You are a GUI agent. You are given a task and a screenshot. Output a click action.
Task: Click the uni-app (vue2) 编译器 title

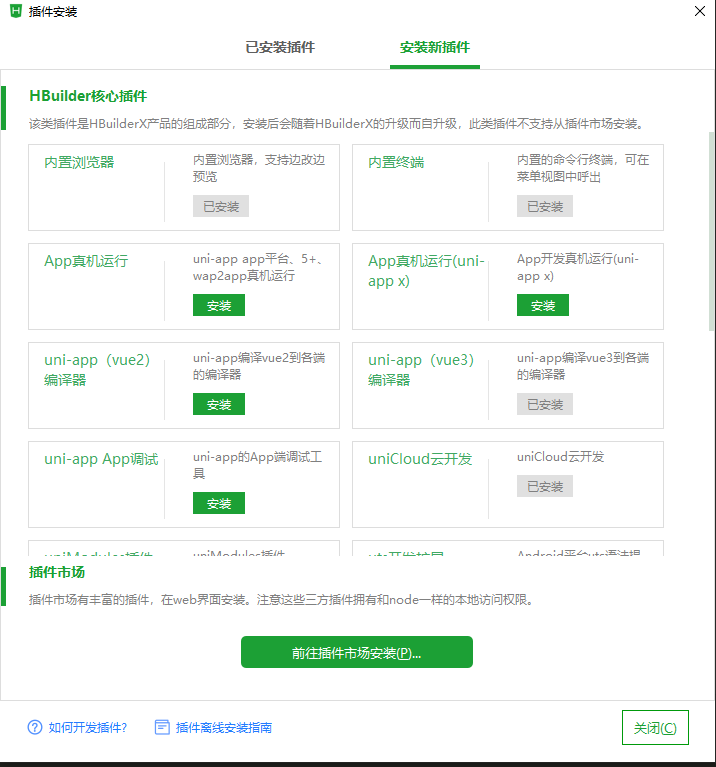[97, 369]
